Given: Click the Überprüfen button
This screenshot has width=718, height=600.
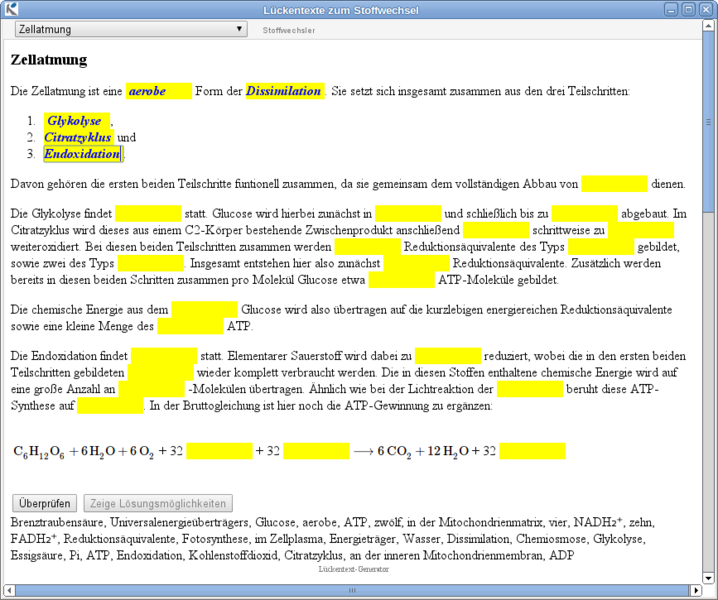Looking at the screenshot, I should [x=44, y=503].
